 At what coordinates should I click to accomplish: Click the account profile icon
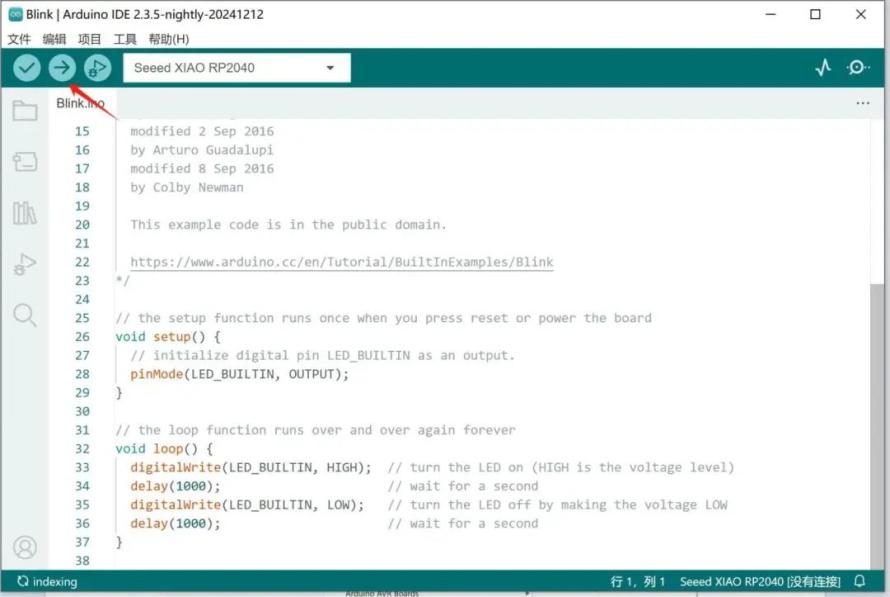pos(25,547)
